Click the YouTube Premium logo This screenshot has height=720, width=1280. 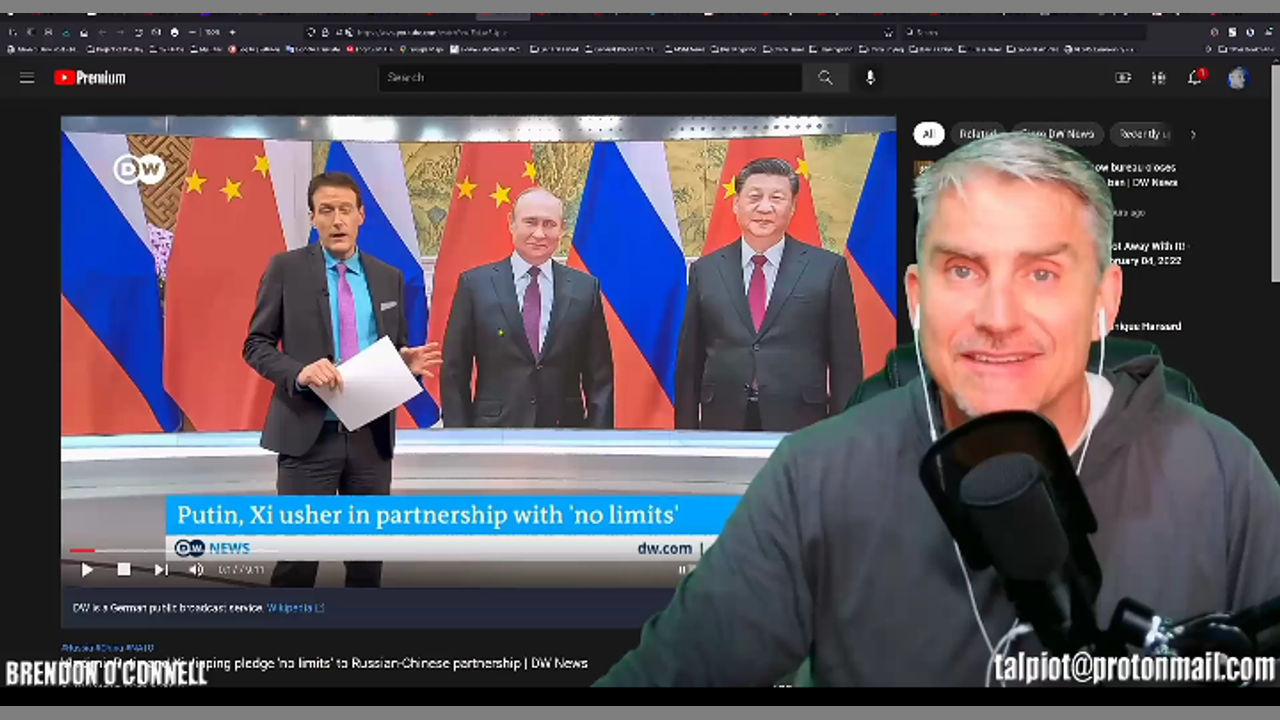tap(90, 78)
